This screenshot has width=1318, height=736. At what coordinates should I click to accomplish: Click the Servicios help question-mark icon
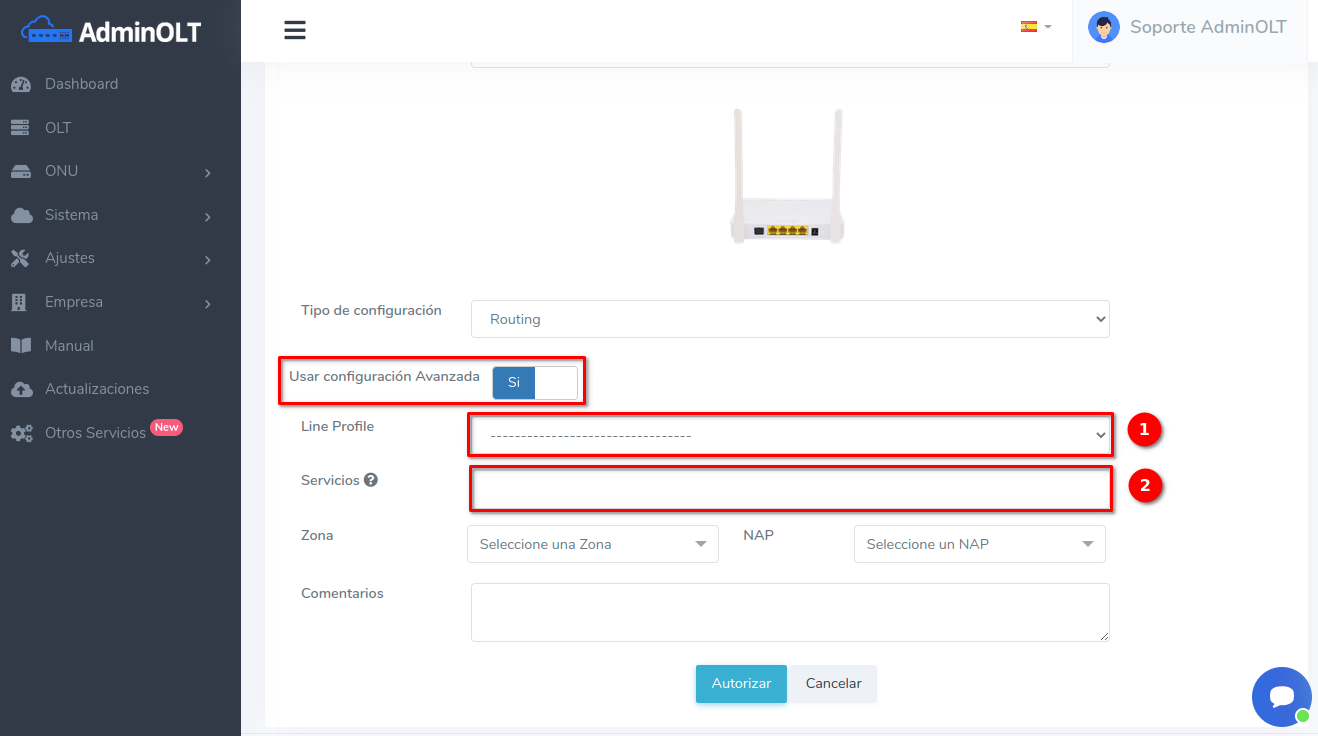(371, 480)
